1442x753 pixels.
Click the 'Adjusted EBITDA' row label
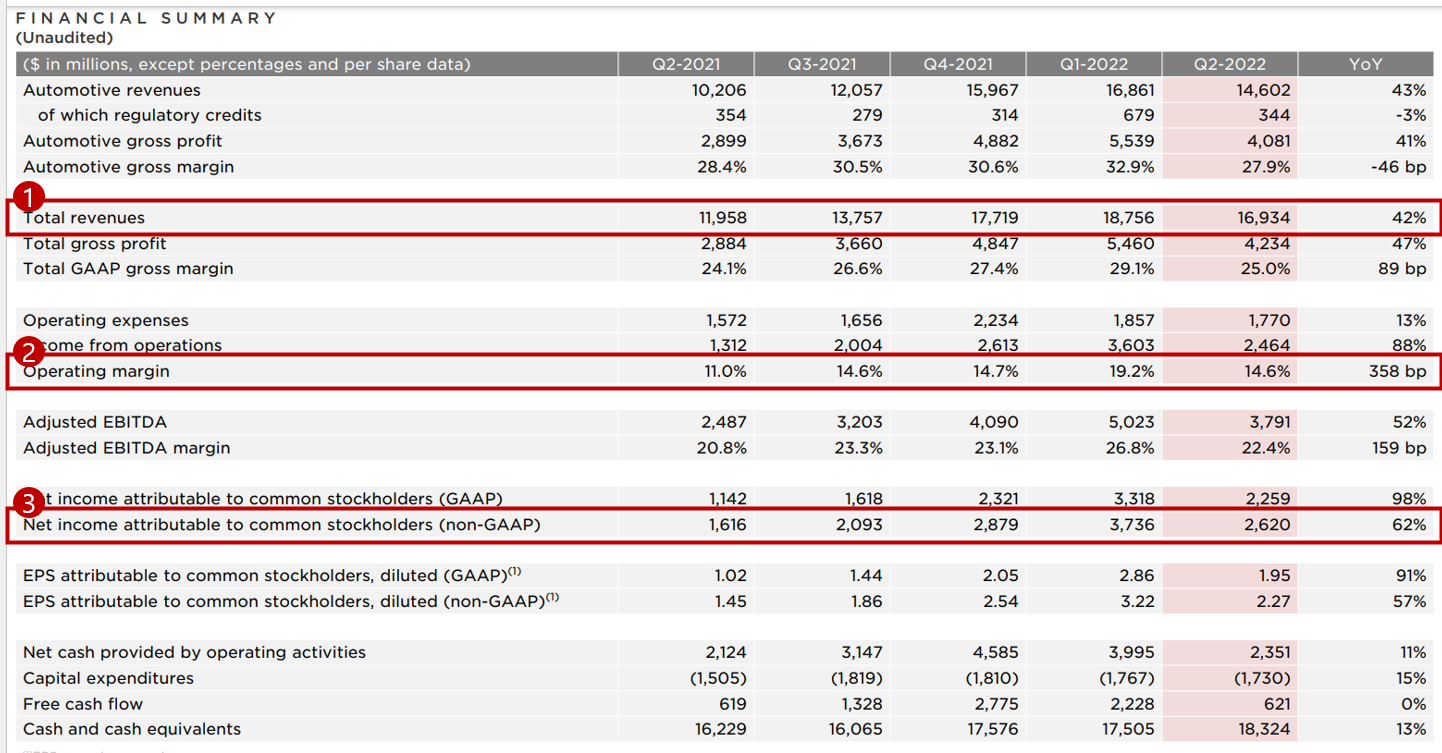tap(95, 423)
